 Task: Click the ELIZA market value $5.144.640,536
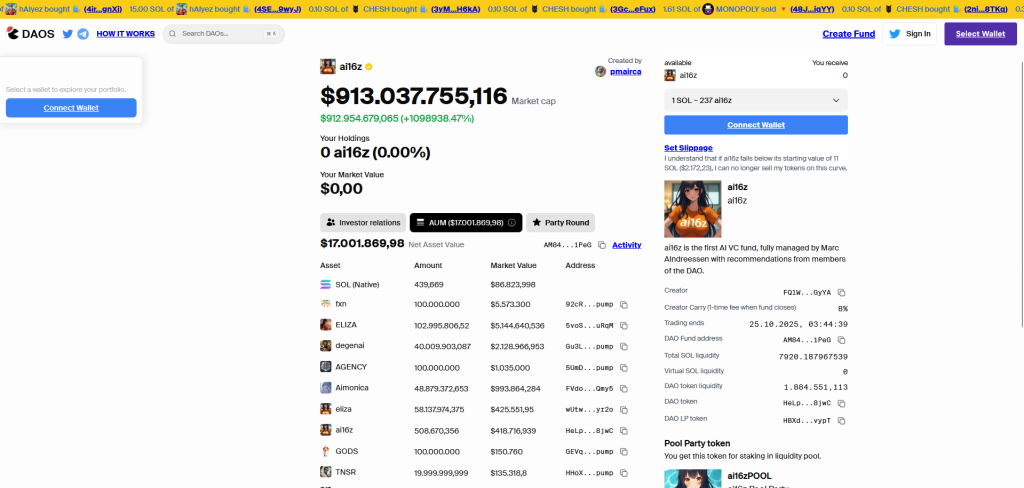517,325
